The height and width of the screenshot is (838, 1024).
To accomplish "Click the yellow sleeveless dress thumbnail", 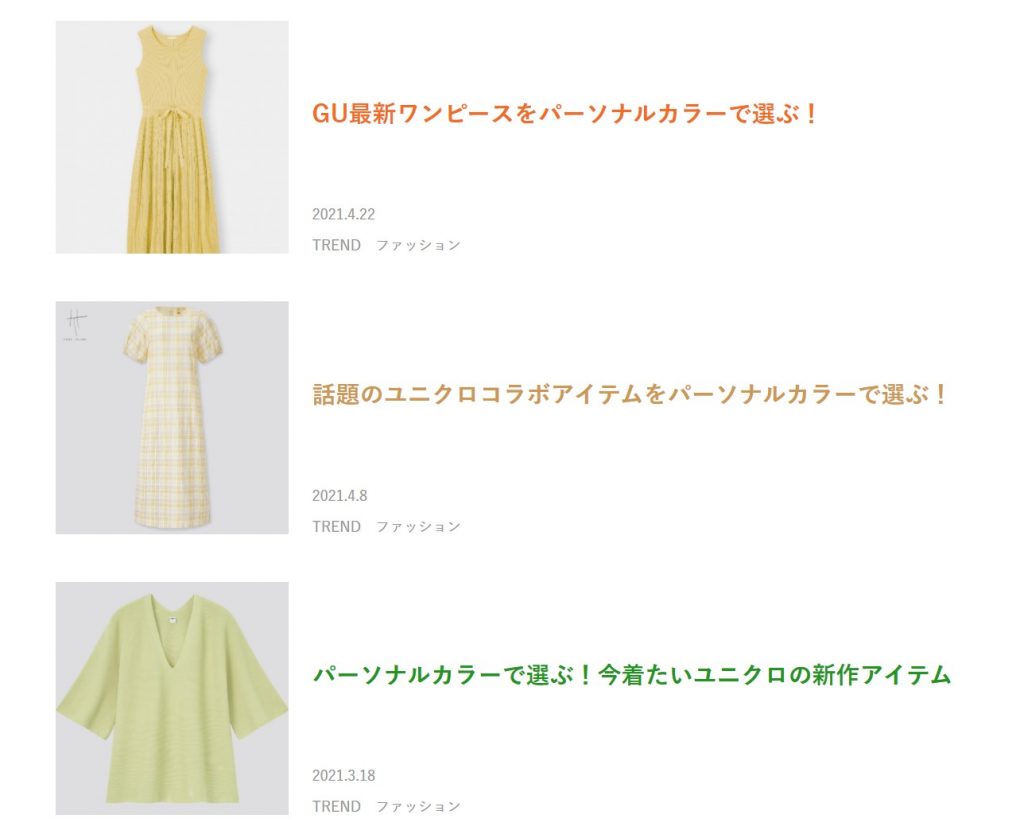I will [x=172, y=137].
